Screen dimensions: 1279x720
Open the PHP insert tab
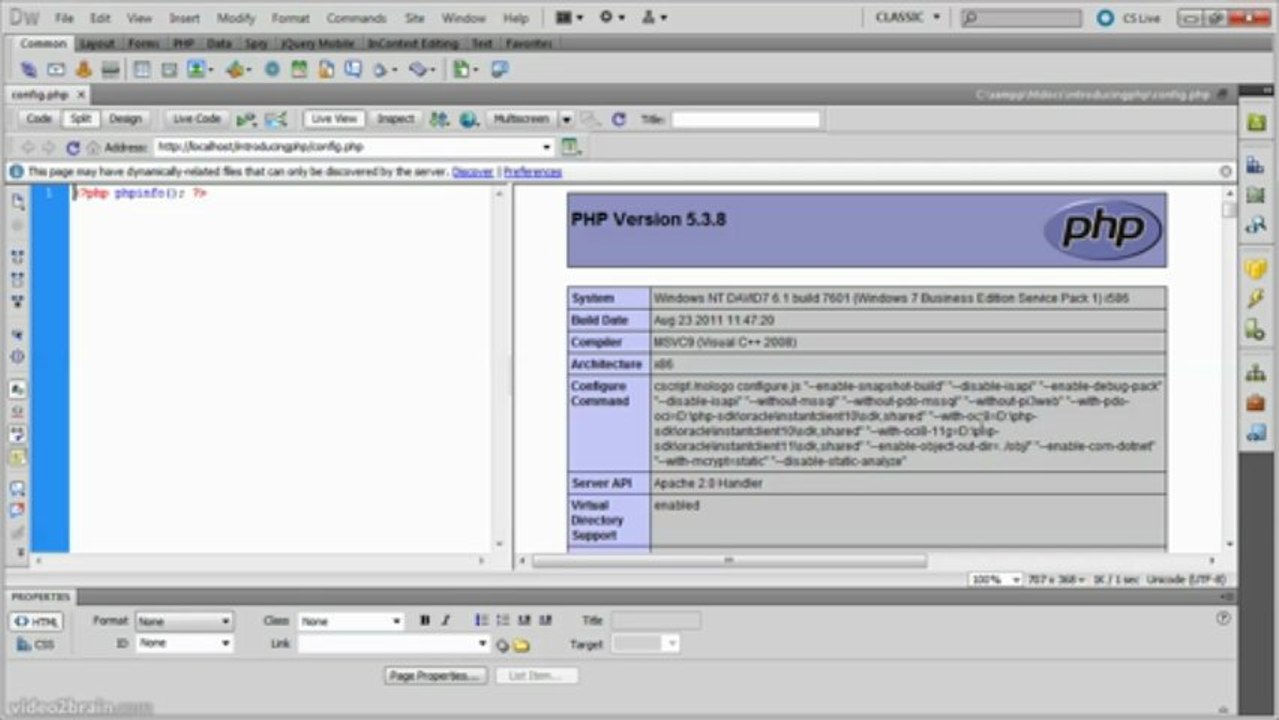point(183,44)
